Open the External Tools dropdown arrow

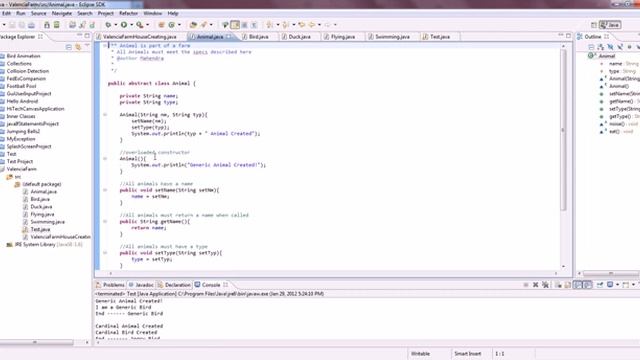tap(147, 25)
